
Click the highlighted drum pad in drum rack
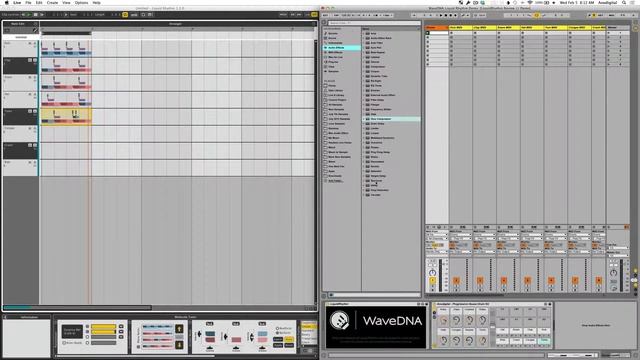[544, 340]
